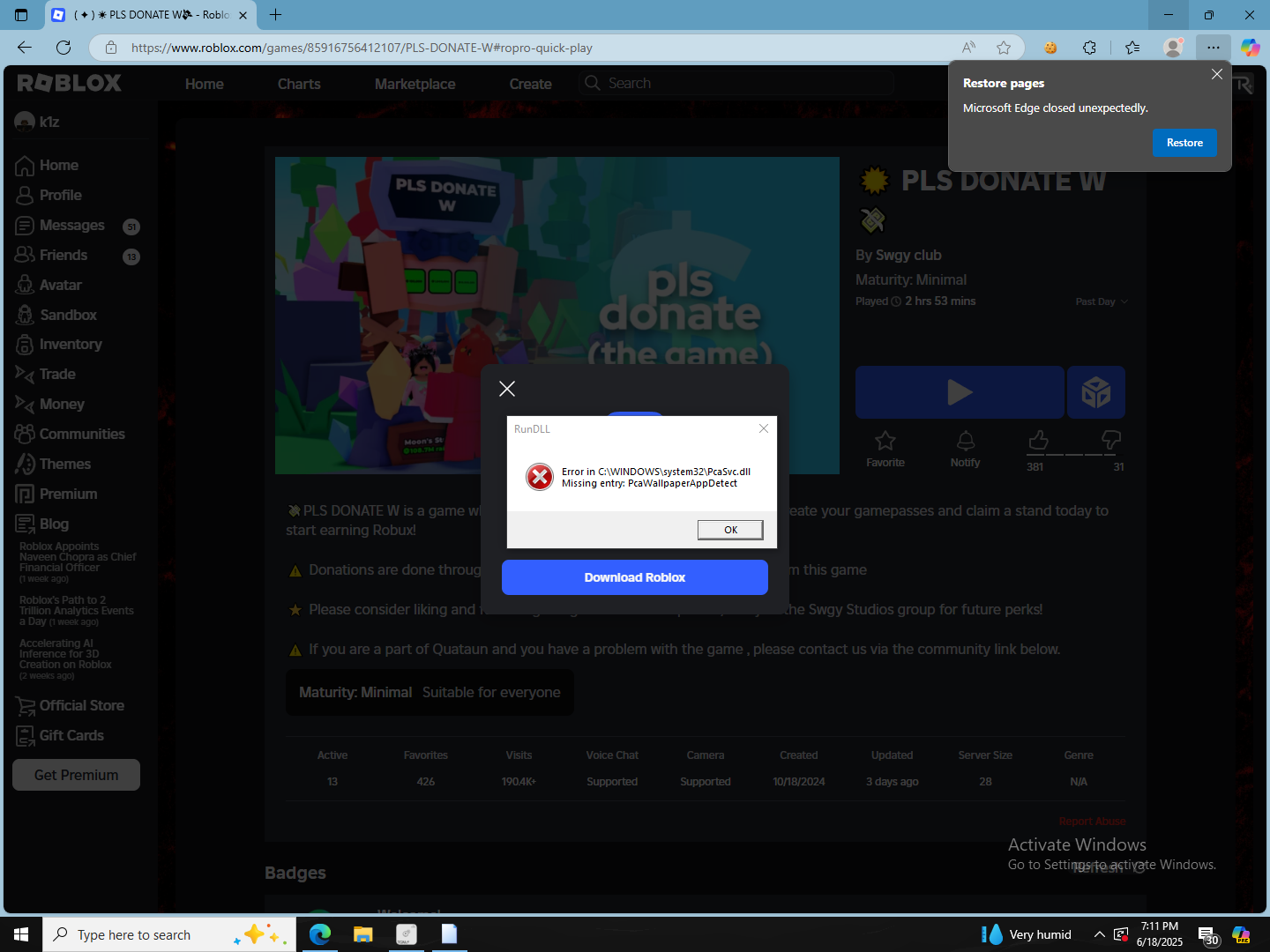Go to Marketplace in top navigation
The height and width of the screenshot is (952, 1270).
pos(415,85)
